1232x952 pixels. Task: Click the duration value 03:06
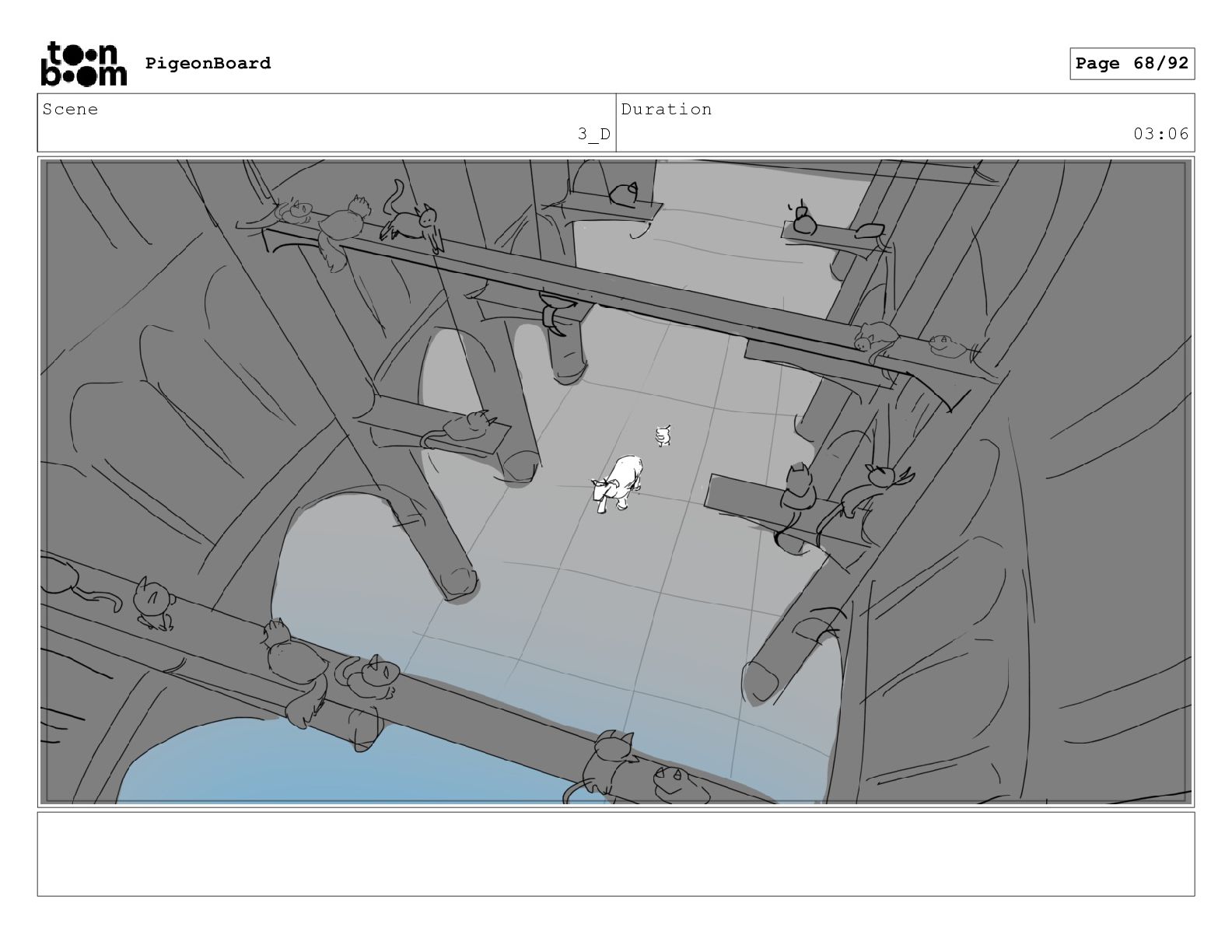[x=1160, y=134]
